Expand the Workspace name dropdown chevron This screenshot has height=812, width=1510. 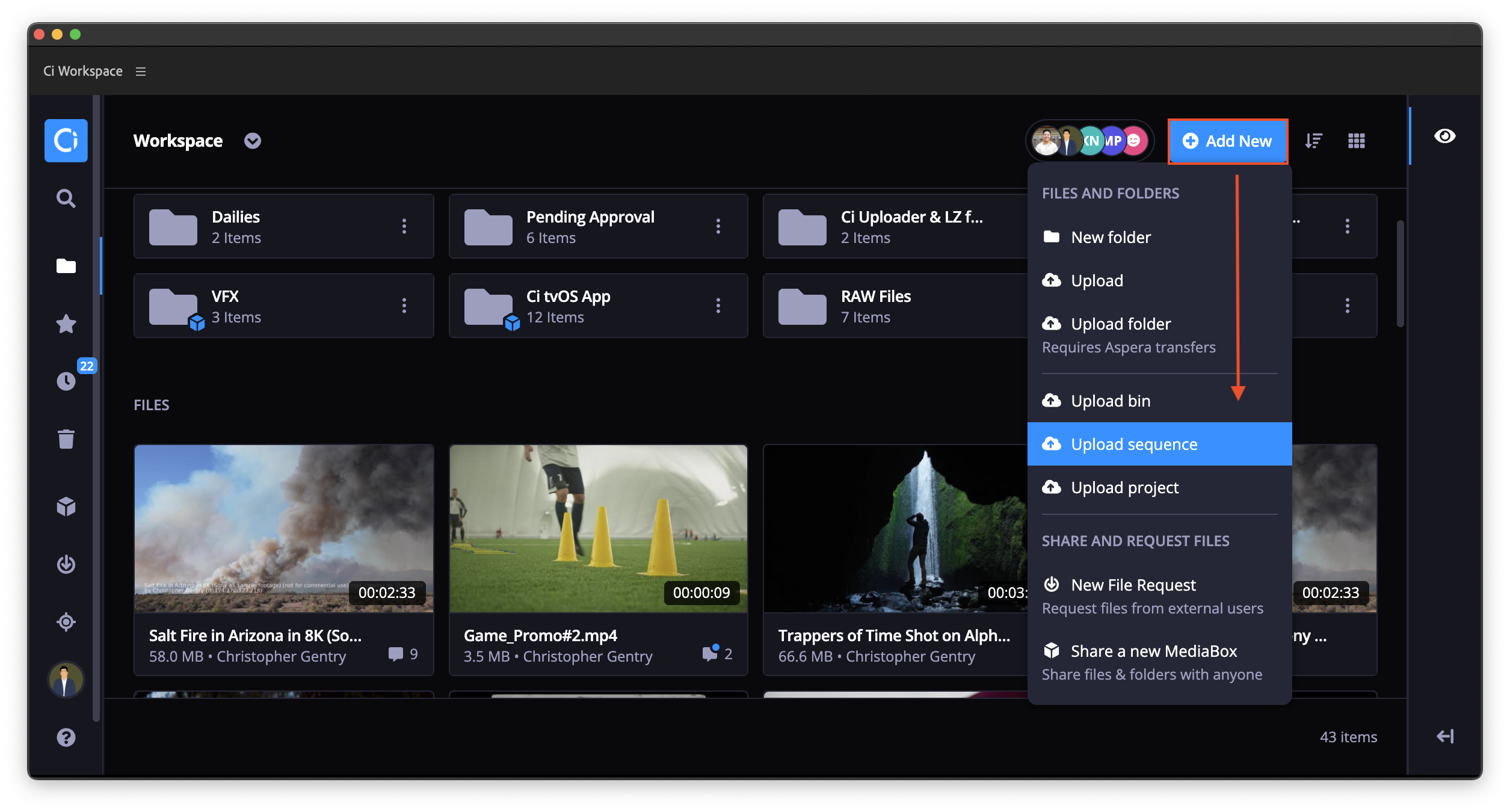[x=252, y=141]
